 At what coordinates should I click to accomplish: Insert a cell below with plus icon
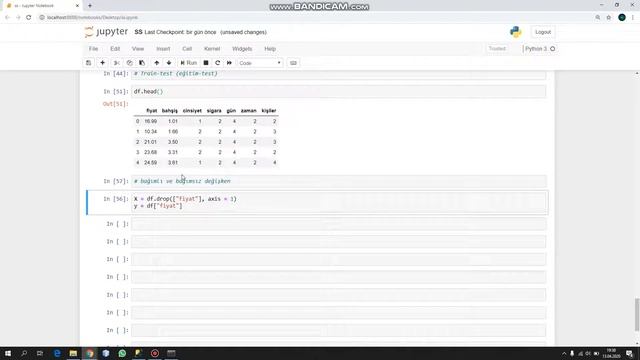tap(102, 63)
